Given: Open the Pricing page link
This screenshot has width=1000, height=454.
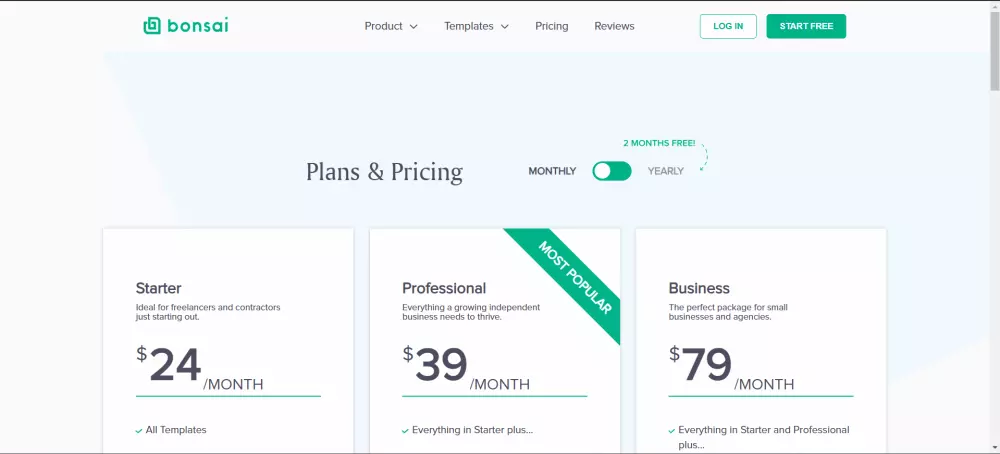Looking at the screenshot, I should pos(551,26).
